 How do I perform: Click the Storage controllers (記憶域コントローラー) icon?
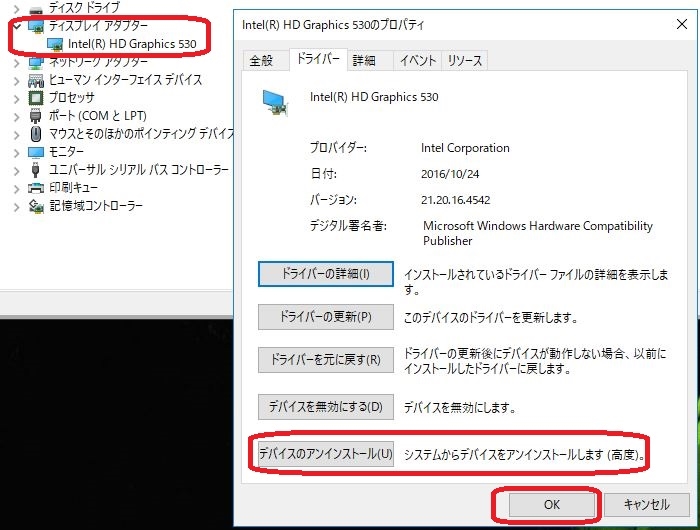click(36, 206)
